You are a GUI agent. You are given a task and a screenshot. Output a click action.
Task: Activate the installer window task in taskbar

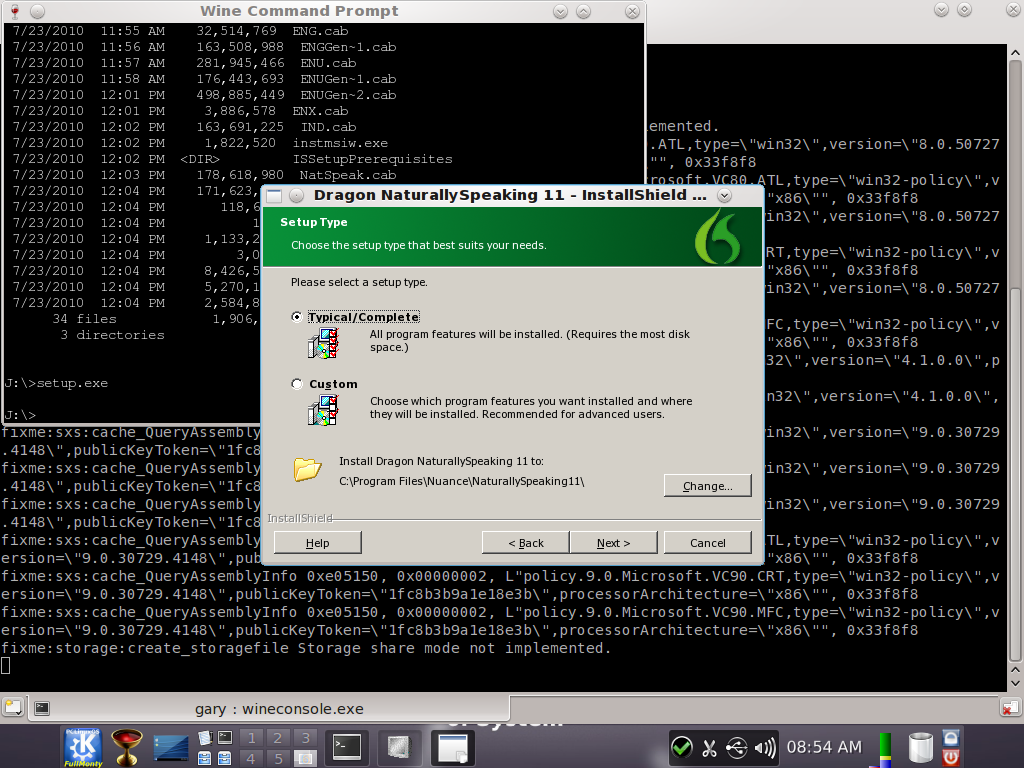453,747
